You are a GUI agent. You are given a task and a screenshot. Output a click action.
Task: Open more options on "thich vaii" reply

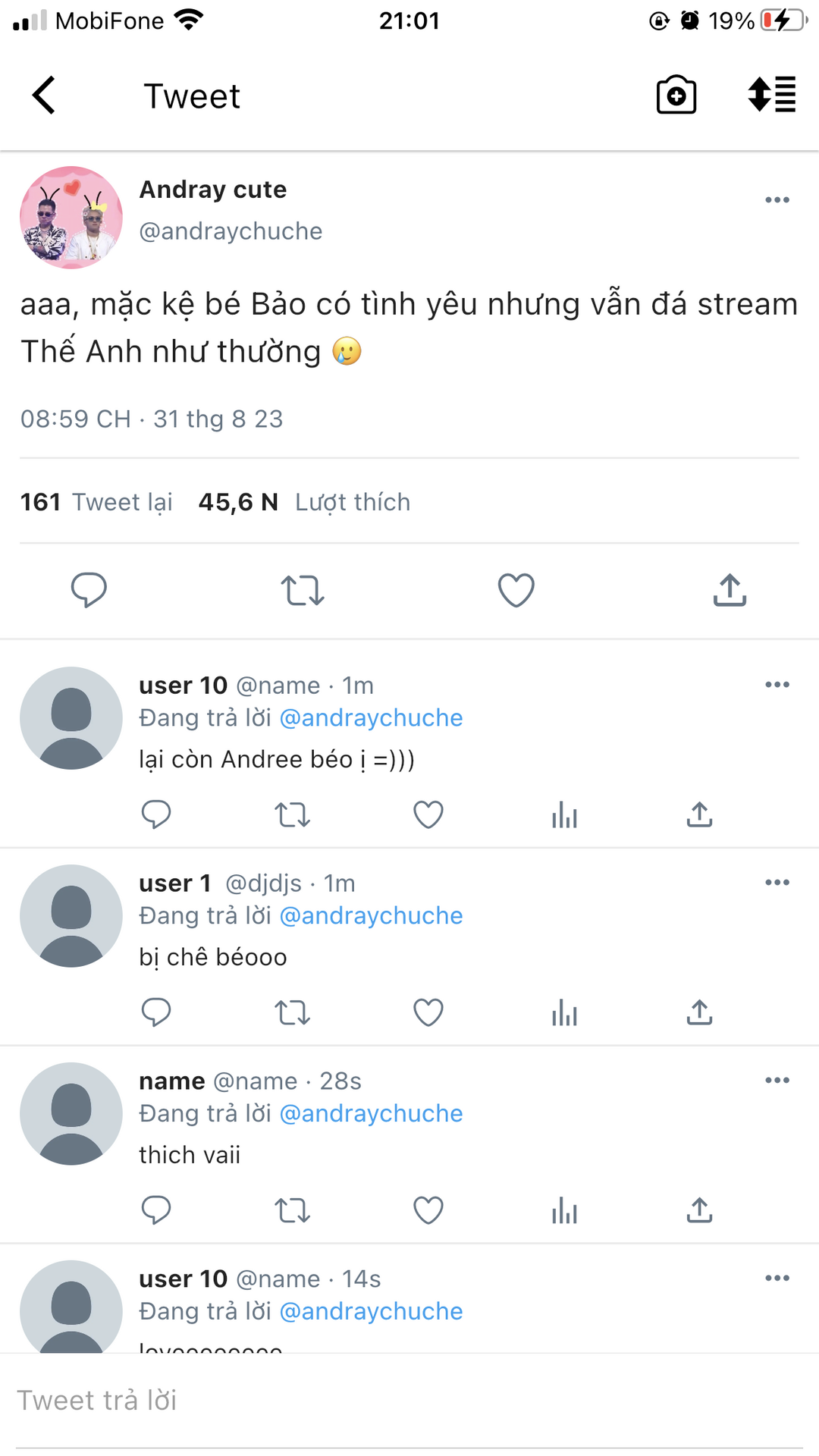[x=777, y=1081]
